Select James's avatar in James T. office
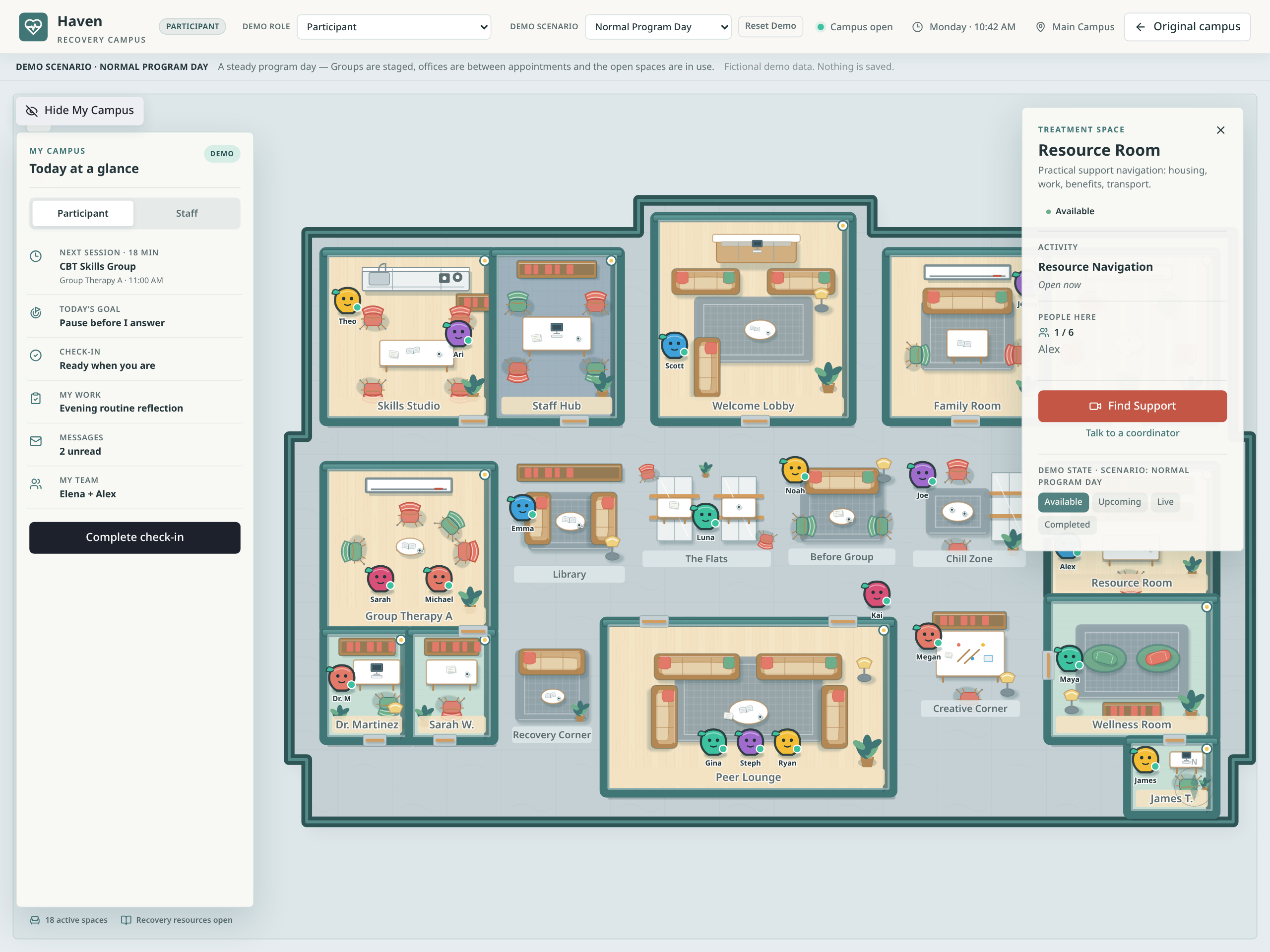1270x952 pixels. click(1145, 760)
